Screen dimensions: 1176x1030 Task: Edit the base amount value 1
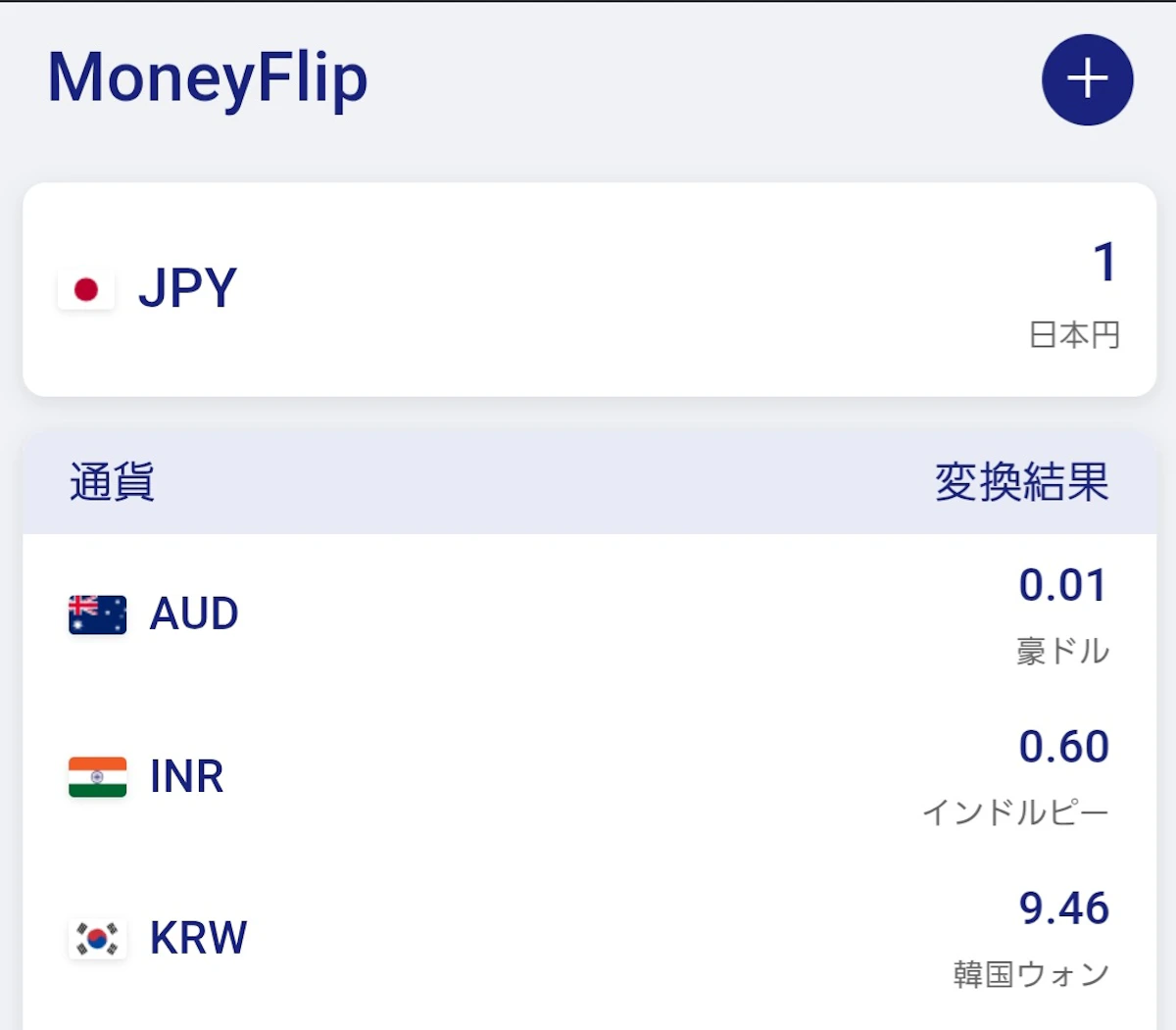tap(1104, 263)
